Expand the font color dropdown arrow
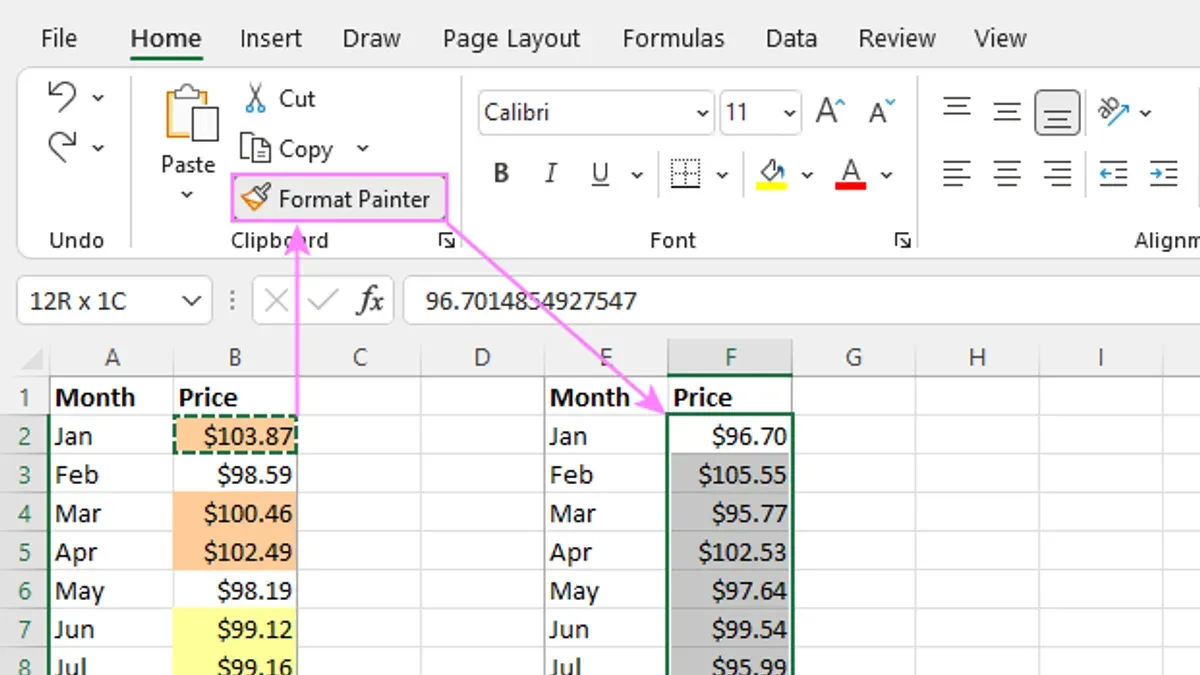This screenshot has height=675, width=1200. click(886, 175)
